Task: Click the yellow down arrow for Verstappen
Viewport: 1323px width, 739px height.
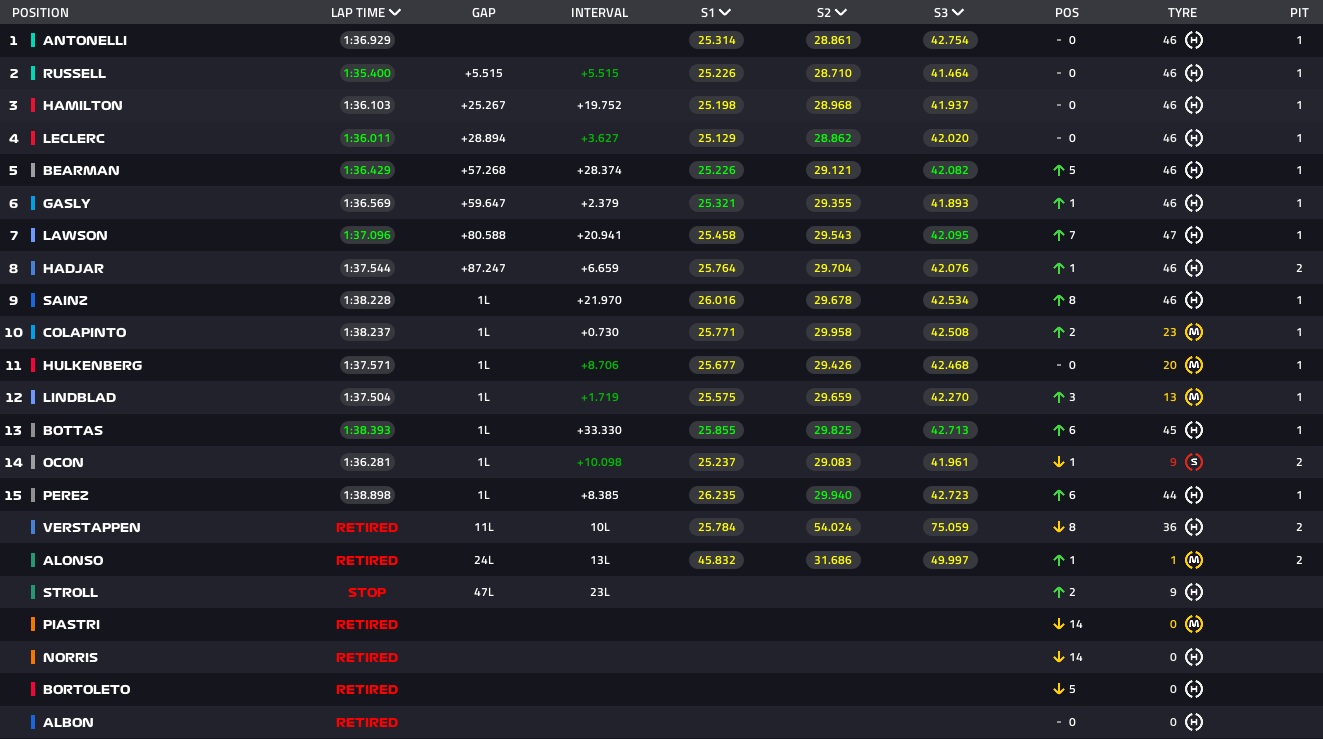Action: (x=1060, y=528)
